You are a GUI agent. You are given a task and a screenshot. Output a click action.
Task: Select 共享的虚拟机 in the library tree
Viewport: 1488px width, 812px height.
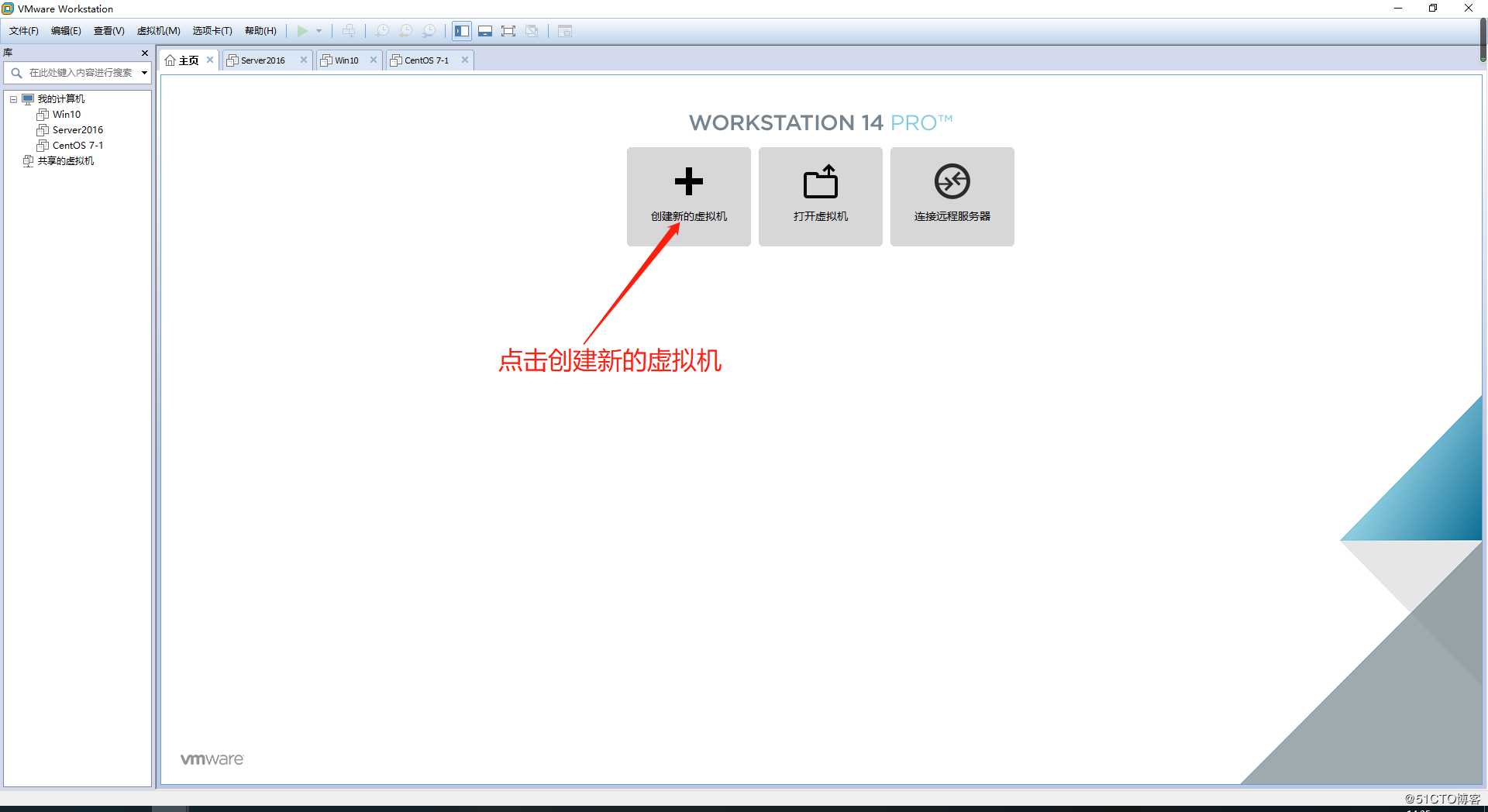point(66,161)
